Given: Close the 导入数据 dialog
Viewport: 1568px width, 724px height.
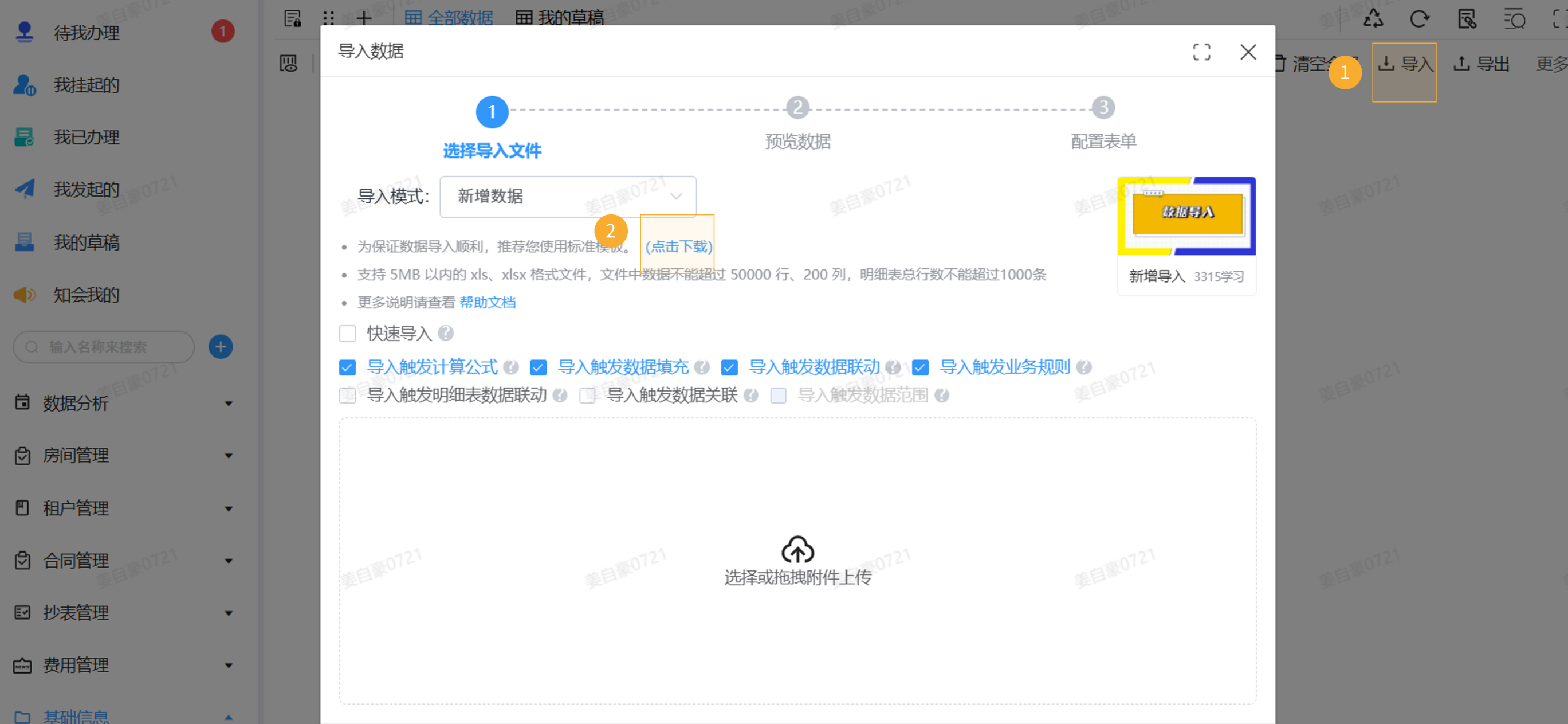Looking at the screenshot, I should point(1248,52).
